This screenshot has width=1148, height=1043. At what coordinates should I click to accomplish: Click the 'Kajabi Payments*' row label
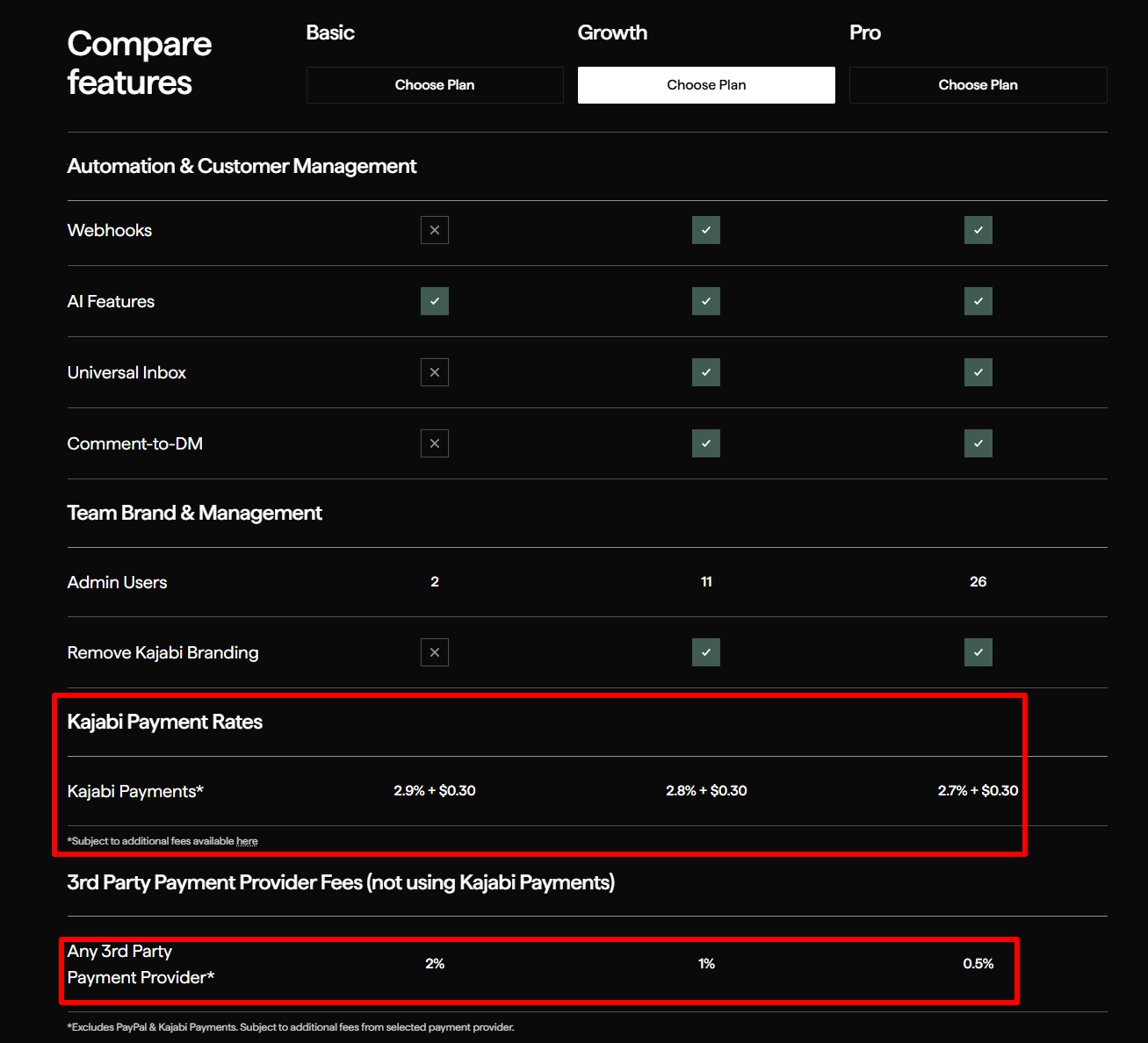point(135,791)
